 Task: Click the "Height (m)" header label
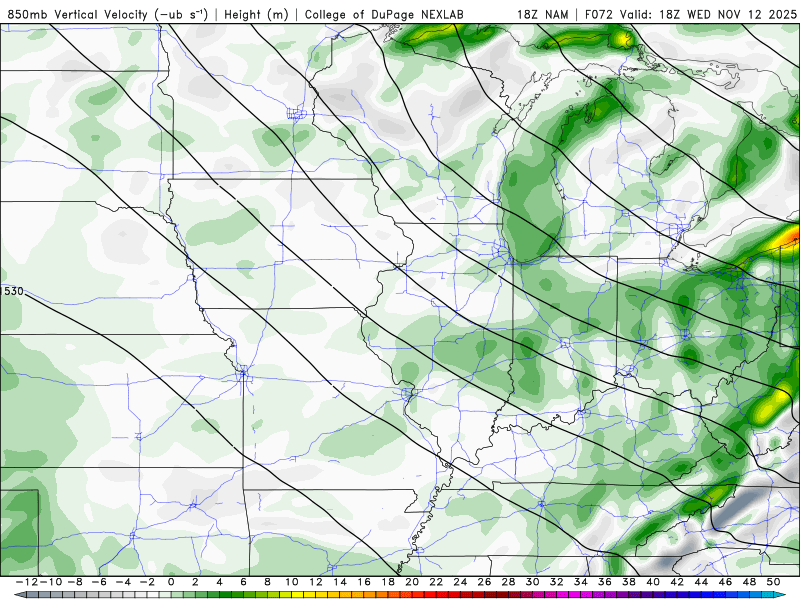(x=256, y=14)
